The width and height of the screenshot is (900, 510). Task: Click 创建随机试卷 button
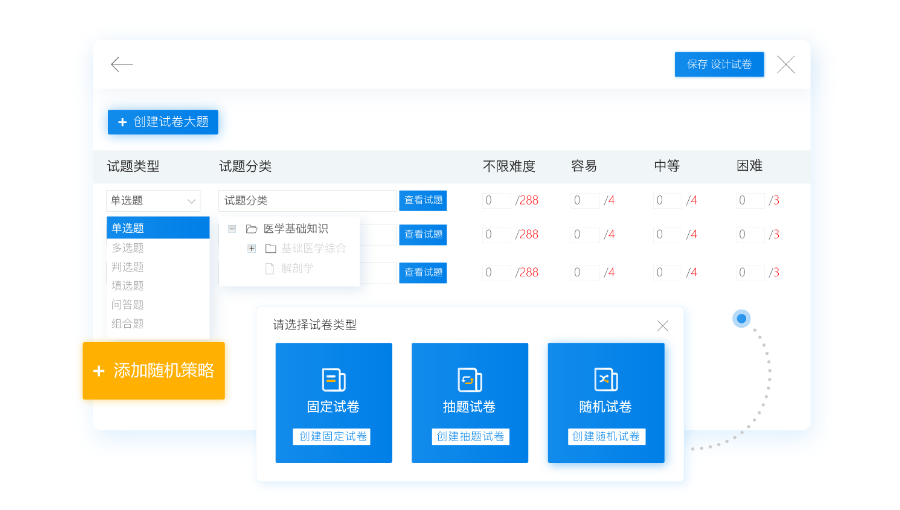606,437
